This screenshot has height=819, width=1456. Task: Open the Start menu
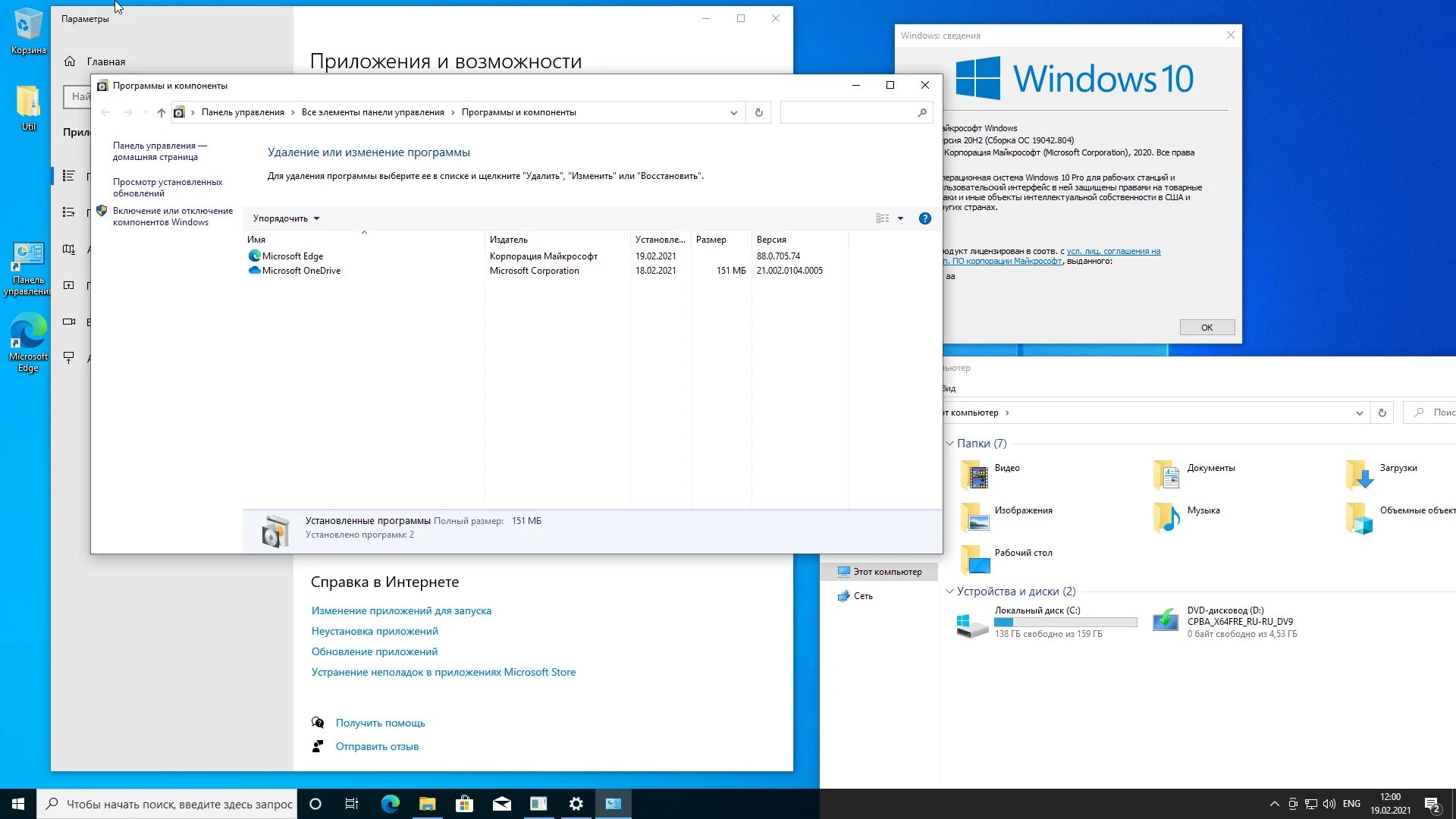(18, 804)
